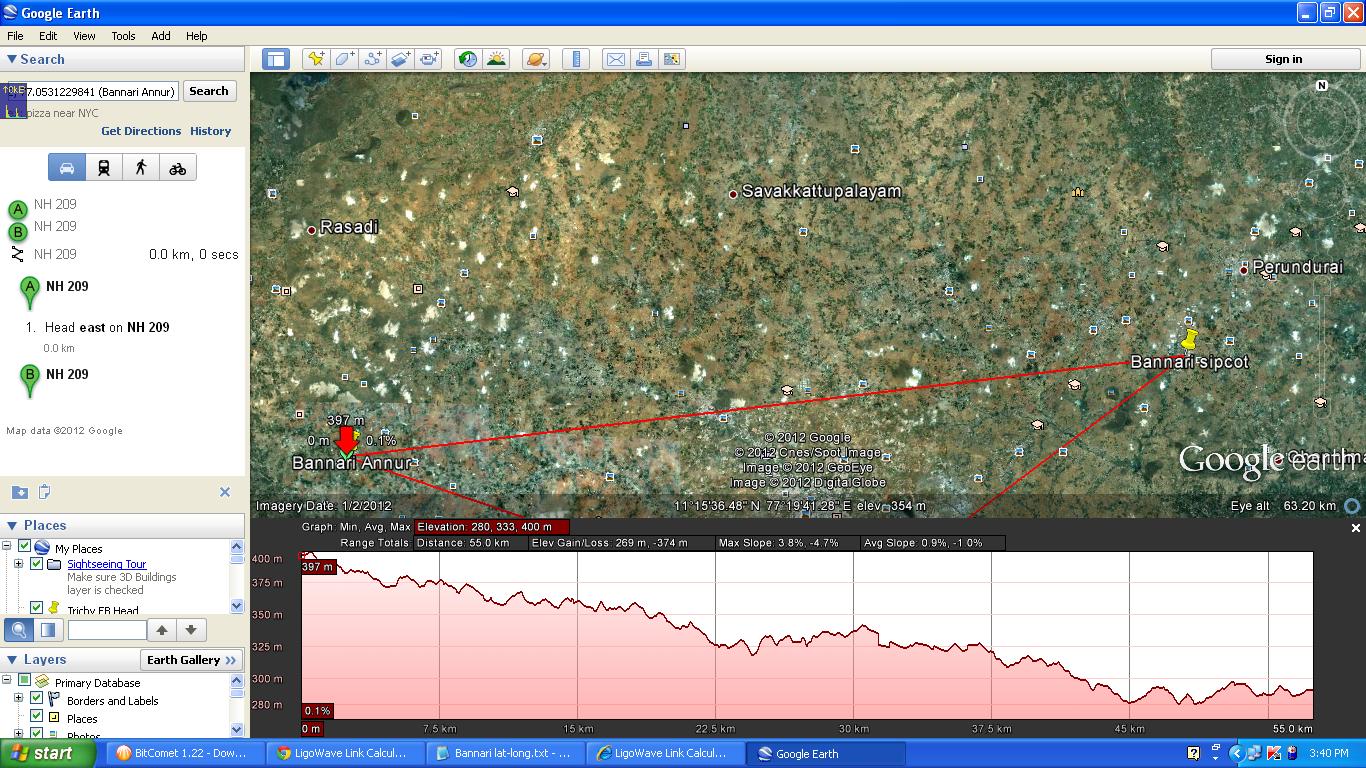Collapse the Search panel

pos(12,60)
